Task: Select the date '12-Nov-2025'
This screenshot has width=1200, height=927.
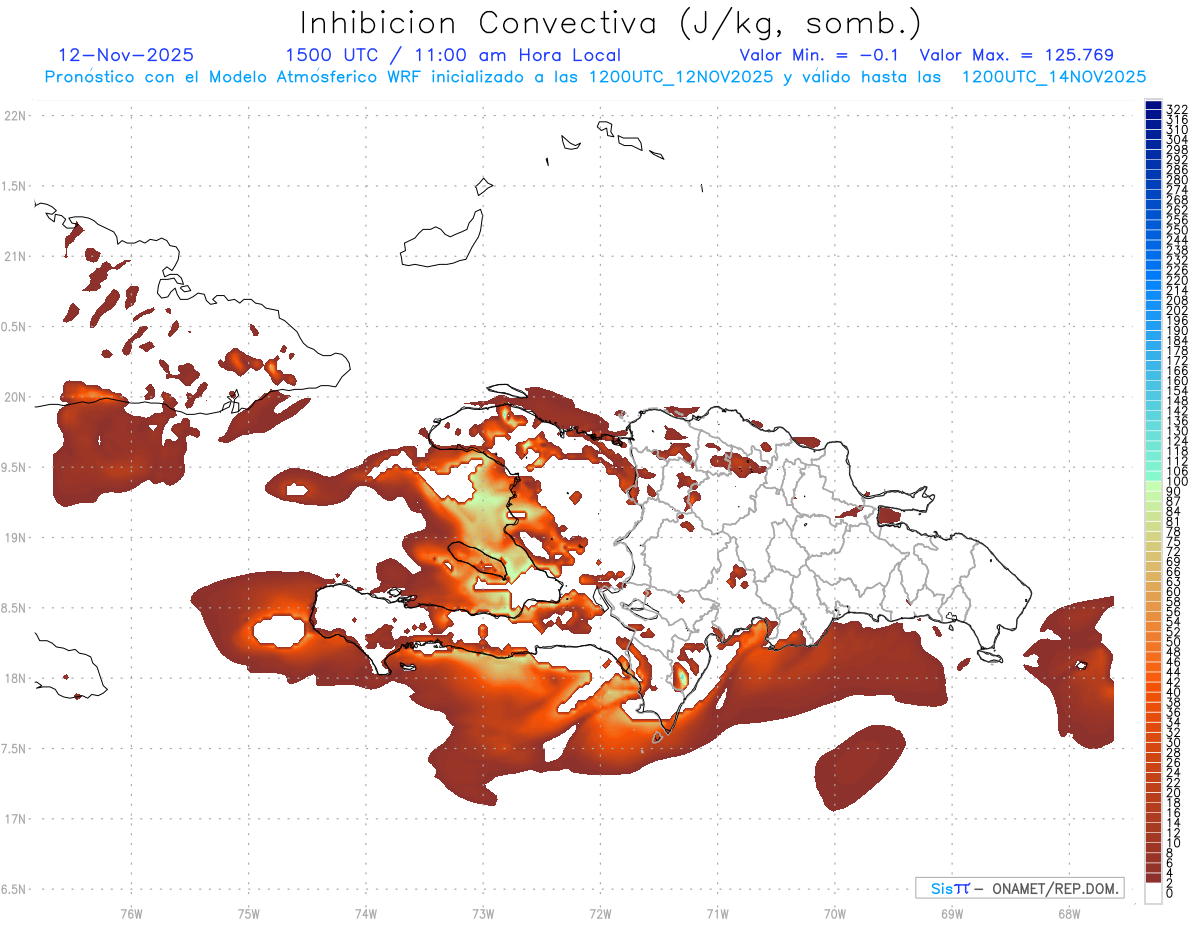Action: [127, 55]
